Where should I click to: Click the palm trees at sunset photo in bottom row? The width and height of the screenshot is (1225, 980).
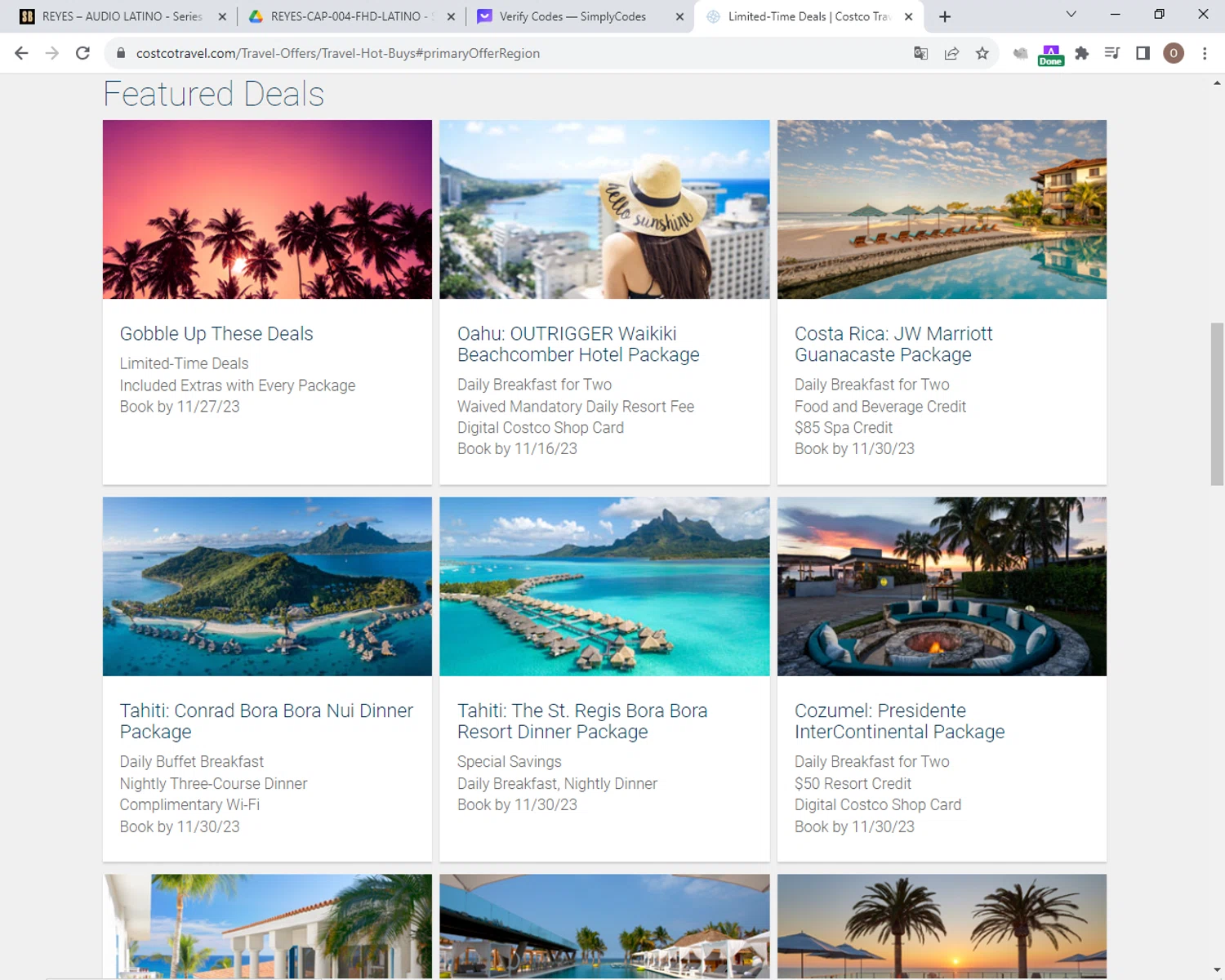click(942, 926)
